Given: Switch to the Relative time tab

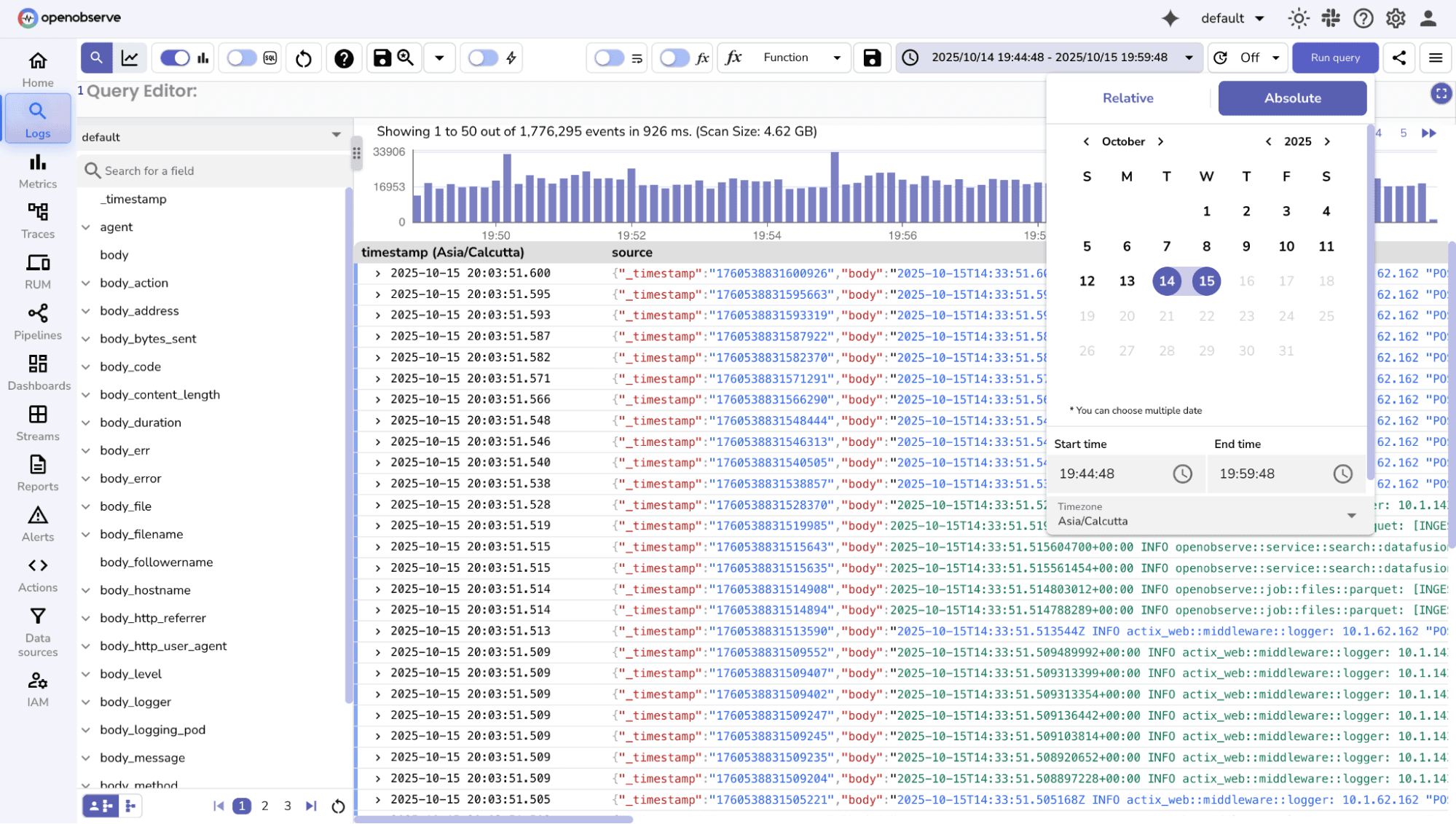Looking at the screenshot, I should 1128,98.
